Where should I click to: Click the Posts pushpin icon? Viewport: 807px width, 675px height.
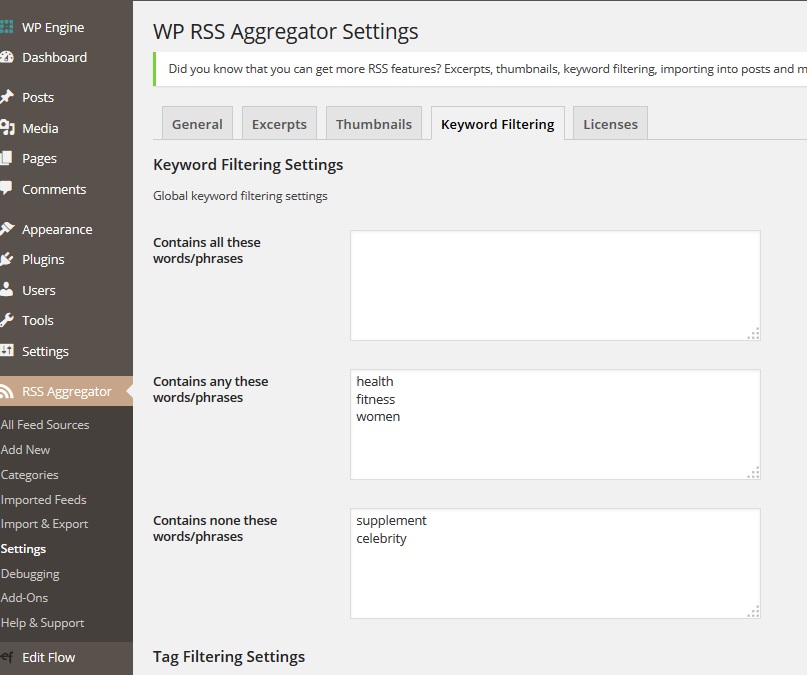pyautogui.click(x=6, y=97)
